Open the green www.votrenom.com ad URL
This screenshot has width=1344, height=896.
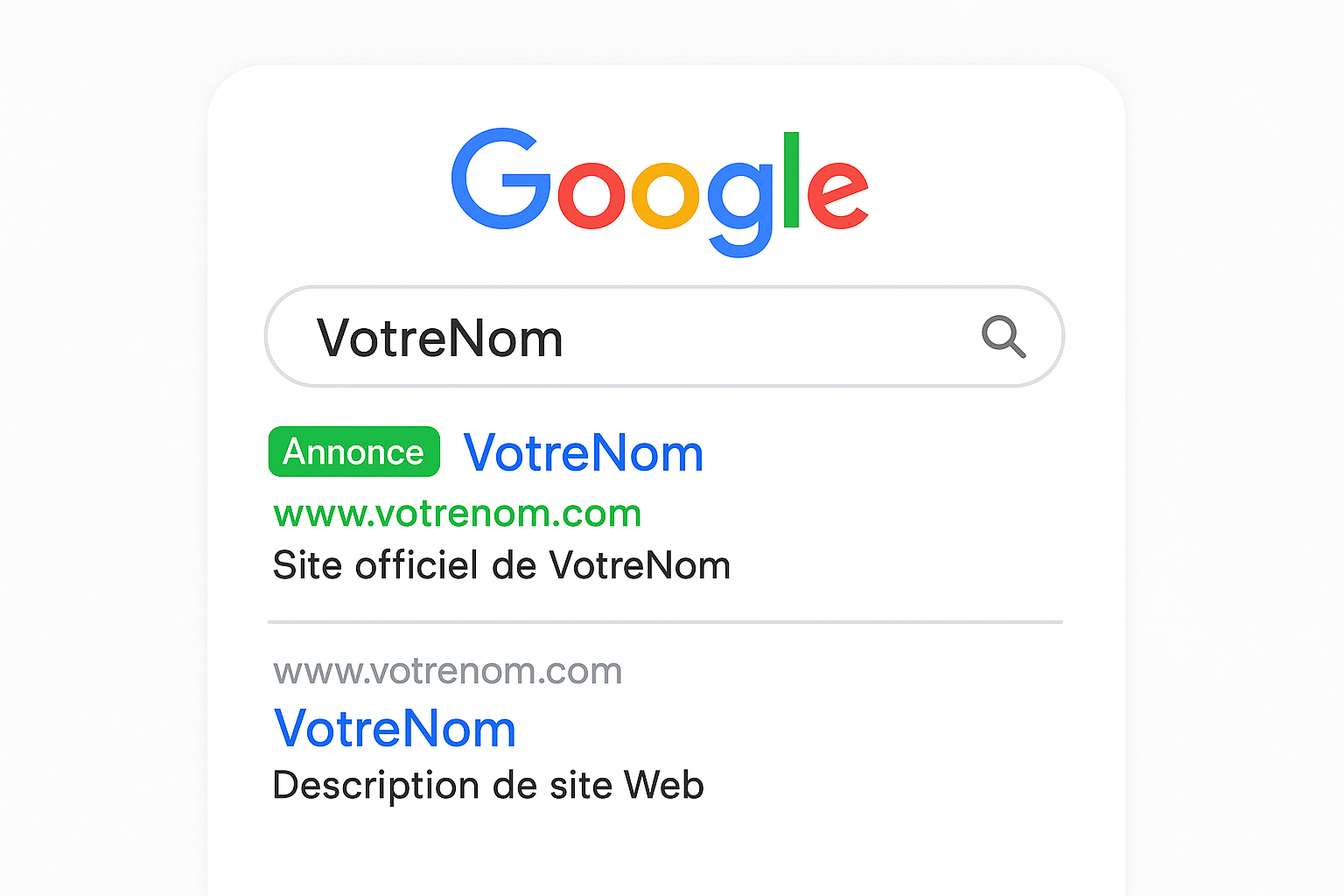coord(457,514)
